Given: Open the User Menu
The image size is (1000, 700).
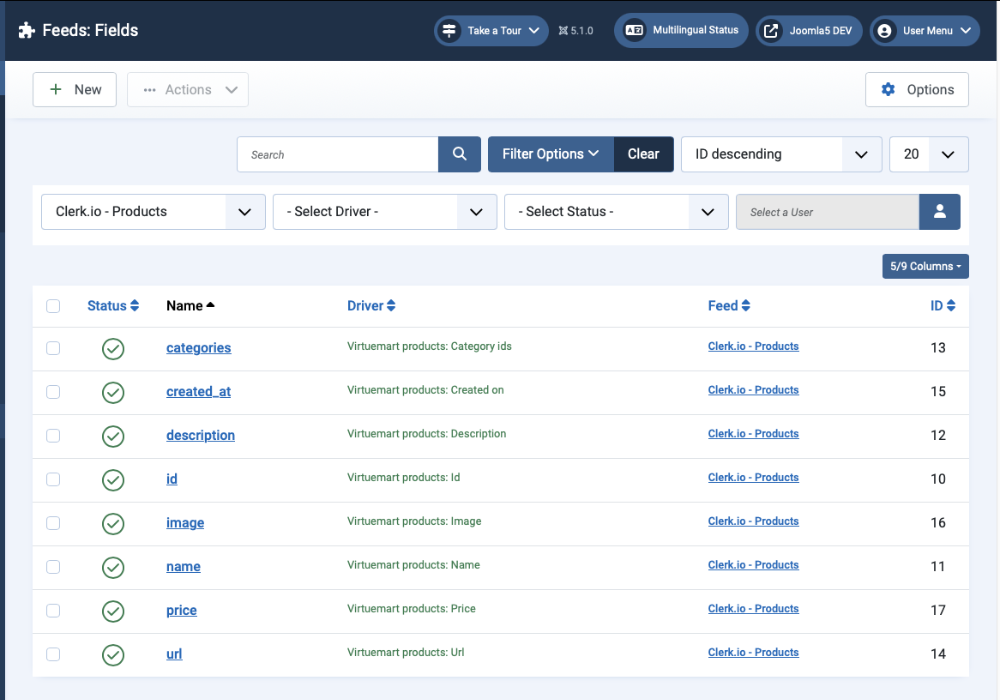Looking at the screenshot, I should pyautogui.click(x=924, y=31).
